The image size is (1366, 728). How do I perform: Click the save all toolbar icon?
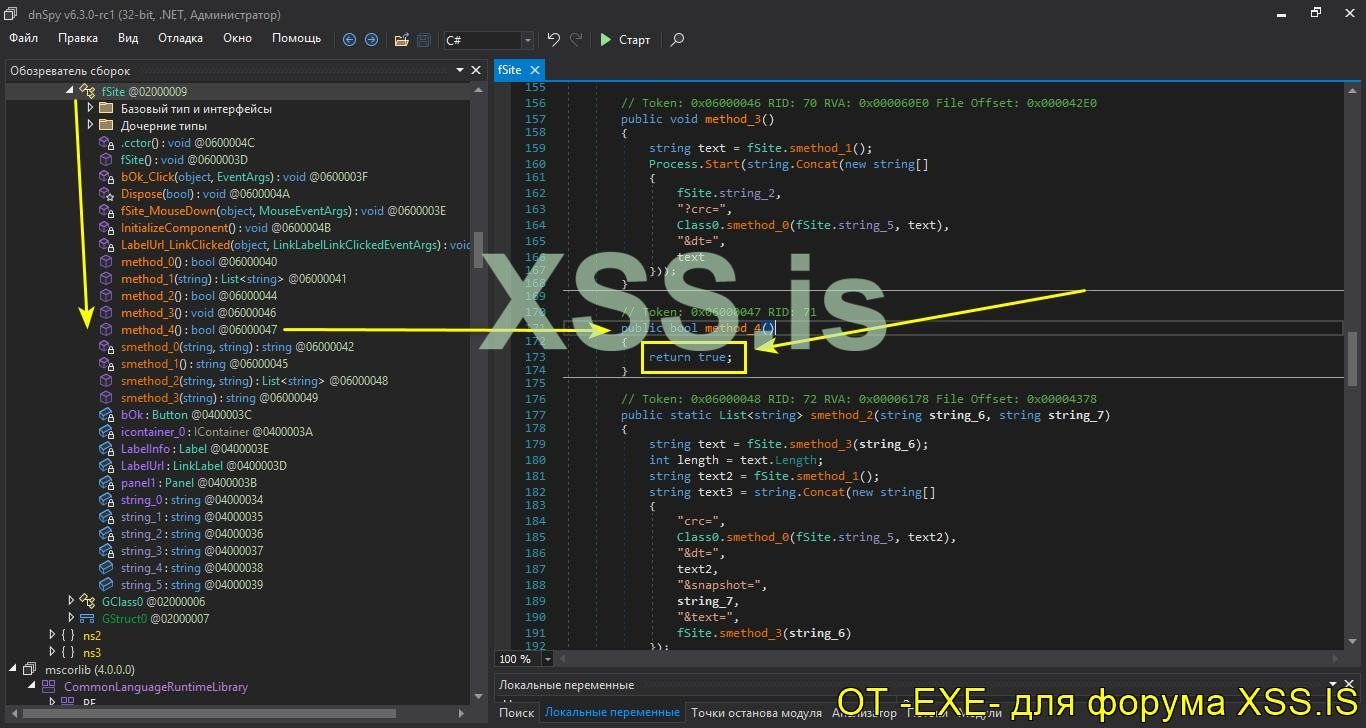click(x=424, y=40)
